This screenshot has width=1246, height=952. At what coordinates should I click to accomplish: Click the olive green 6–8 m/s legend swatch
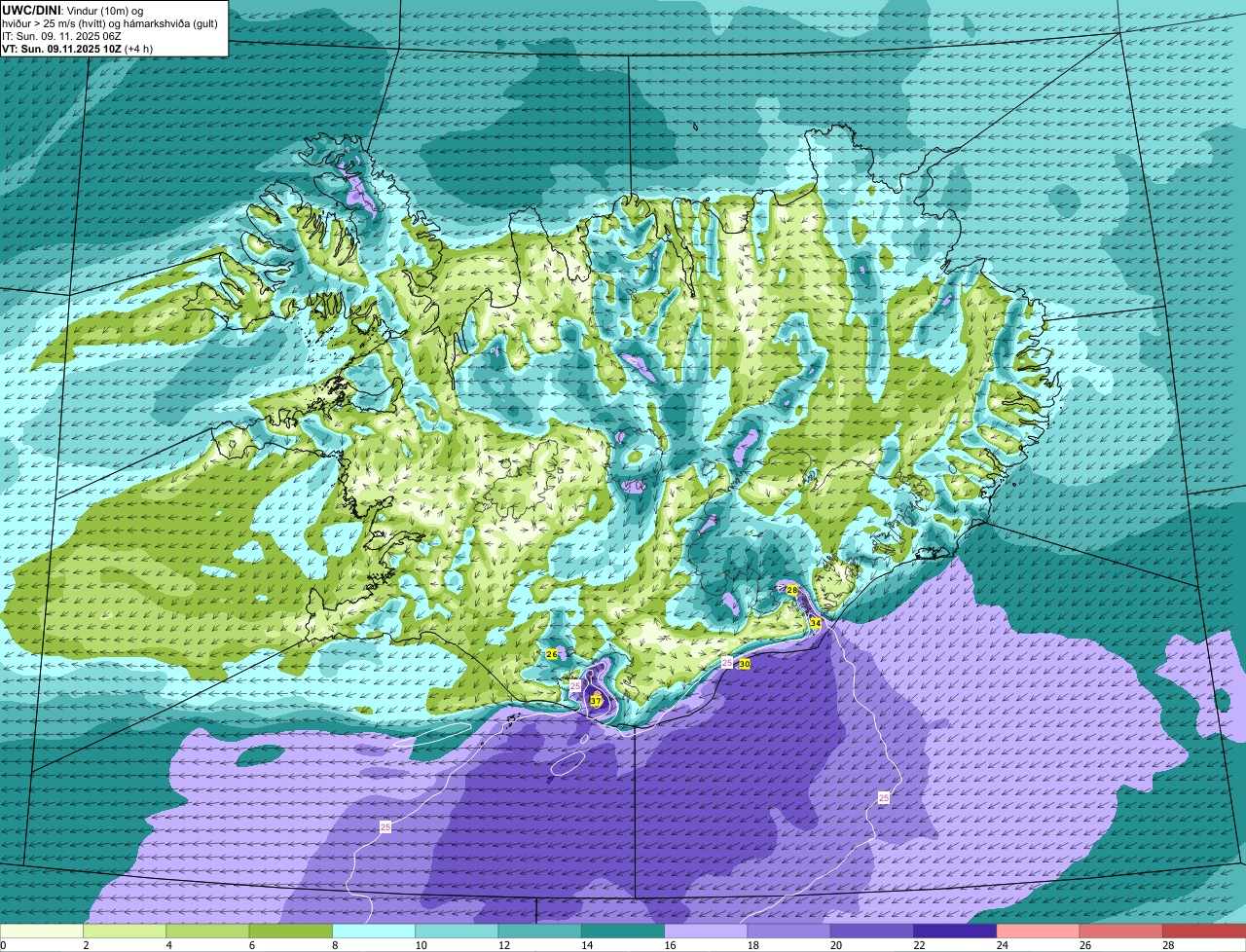pyautogui.click(x=290, y=931)
